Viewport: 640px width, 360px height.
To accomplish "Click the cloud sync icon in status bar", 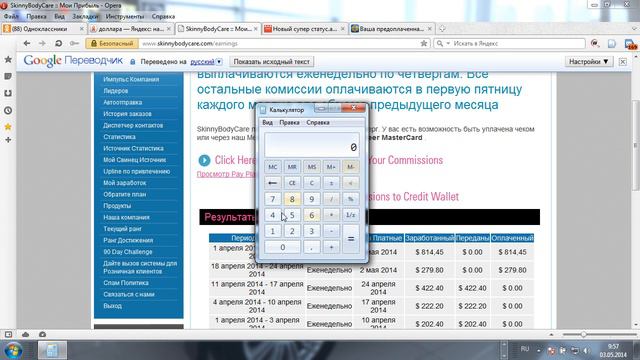I will 25,334.
